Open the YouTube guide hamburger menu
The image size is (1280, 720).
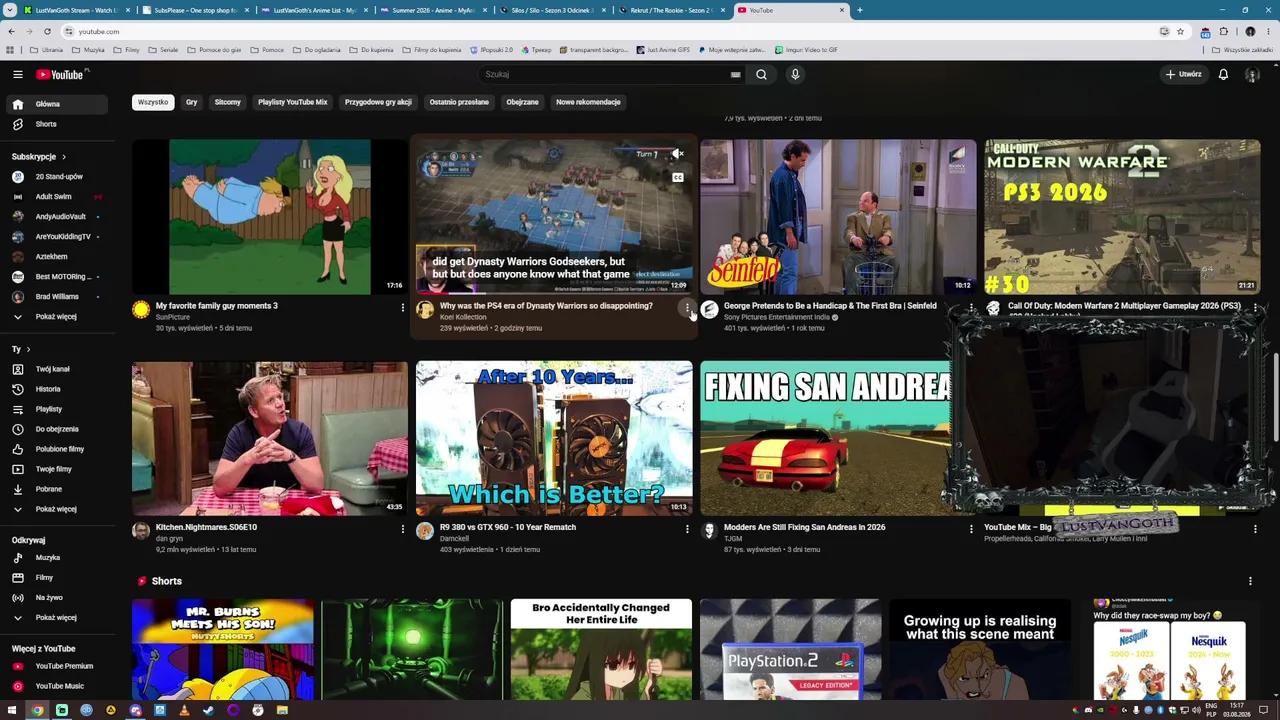point(17,74)
